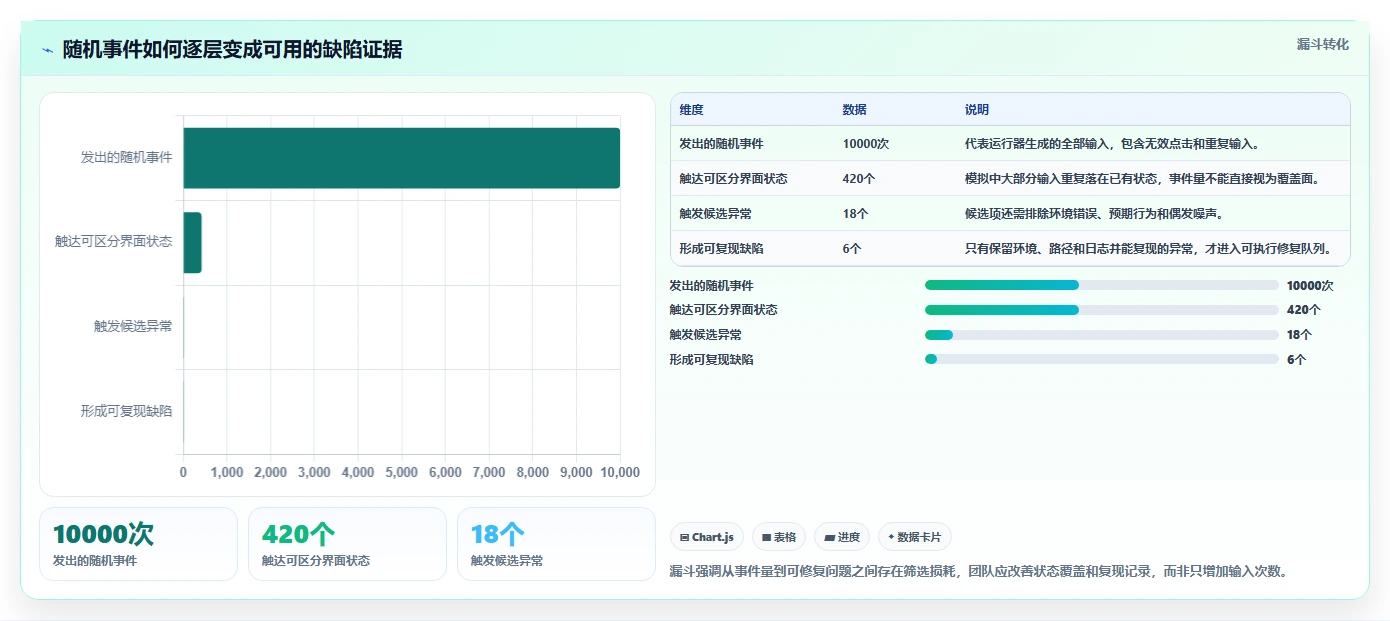The width and height of the screenshot is (1390, 621).
Task: Click the description starting 模拟中大部分输入
Action: point(1143,179)
